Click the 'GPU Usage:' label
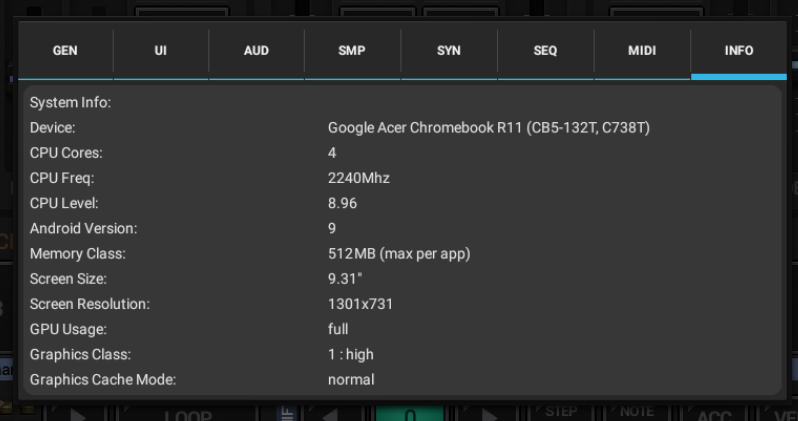This screenshot has width=798, height=421. tap(68, 329)
